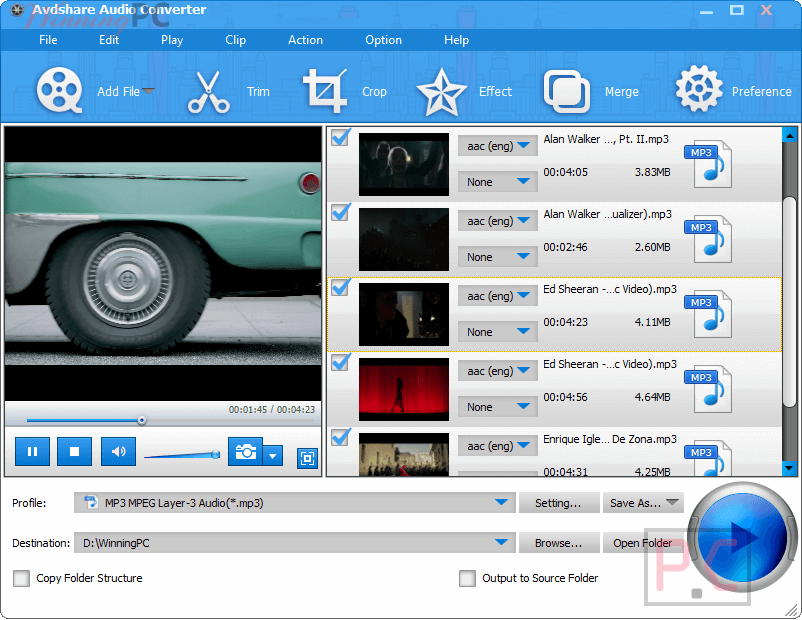Click the Merge icon
The image size is (802, 620).
point(566,92)
